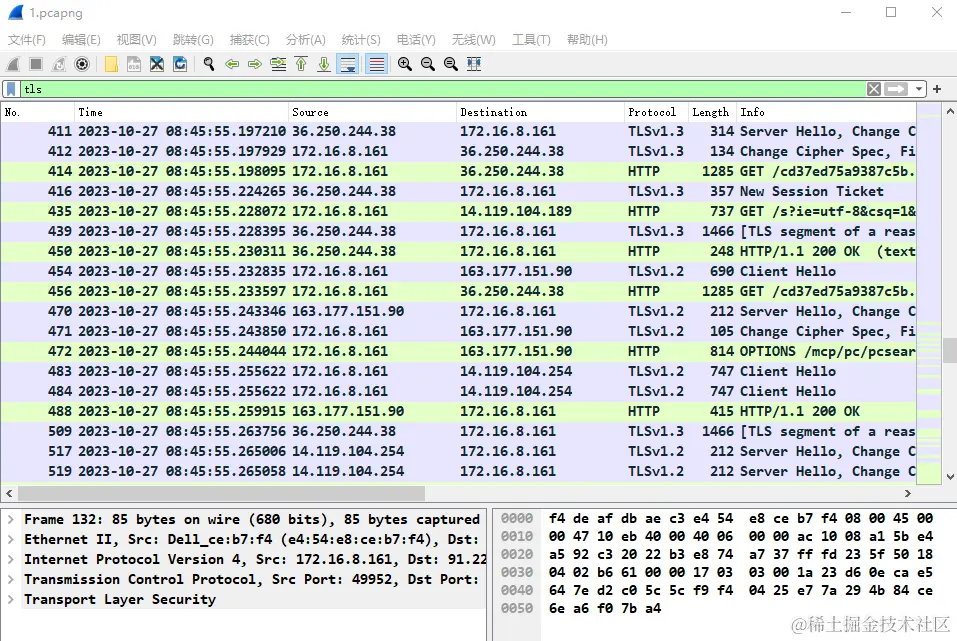Select packet 435 GET /s?ie=utf-8 row
This screenshot has width=957, height=641.
458,211
